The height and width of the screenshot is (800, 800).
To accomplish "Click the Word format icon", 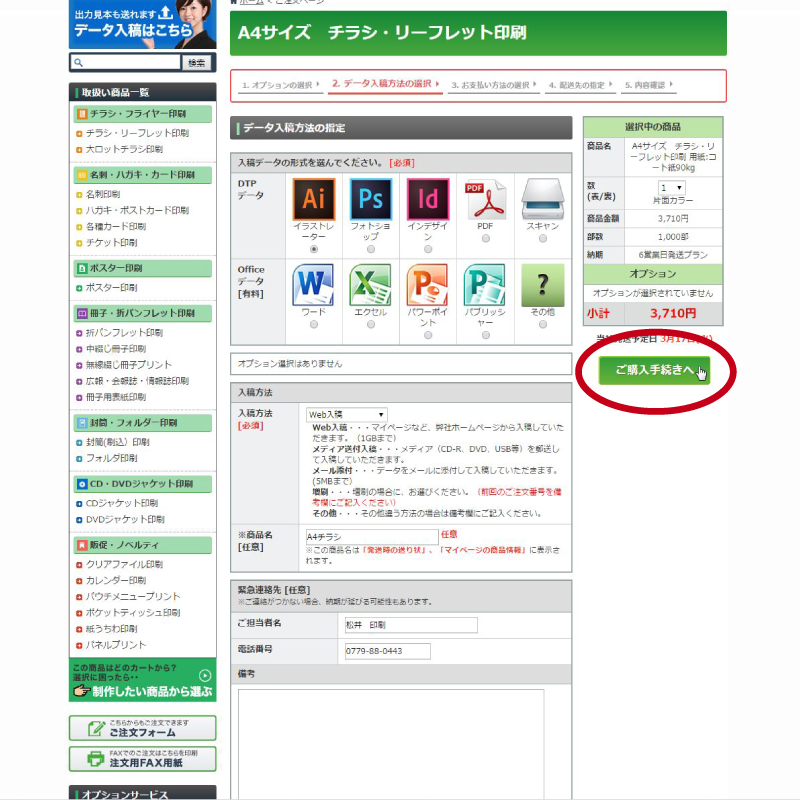I will [x=314, y=285].
